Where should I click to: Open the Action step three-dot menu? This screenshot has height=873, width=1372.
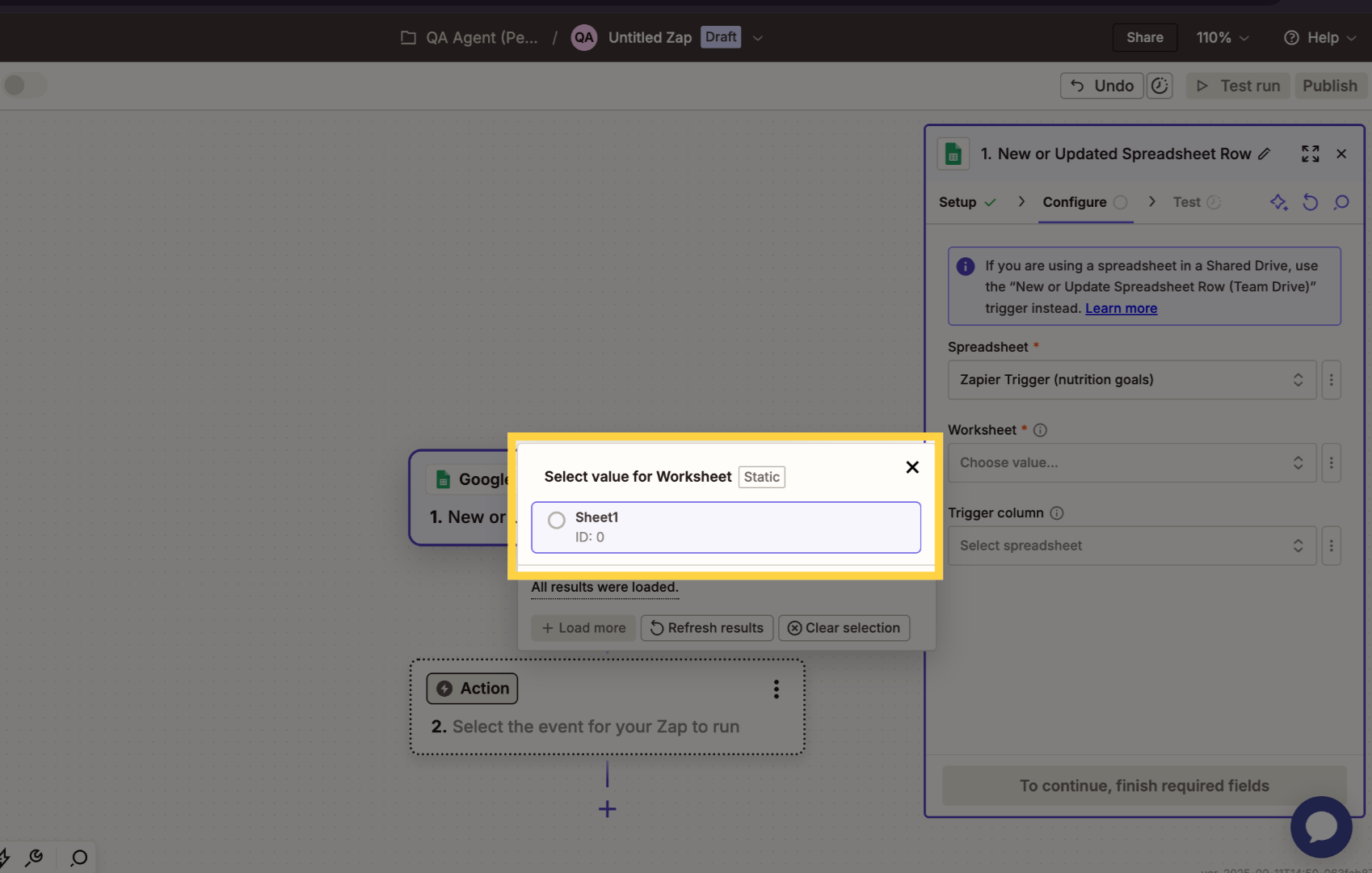coord(776,689)
